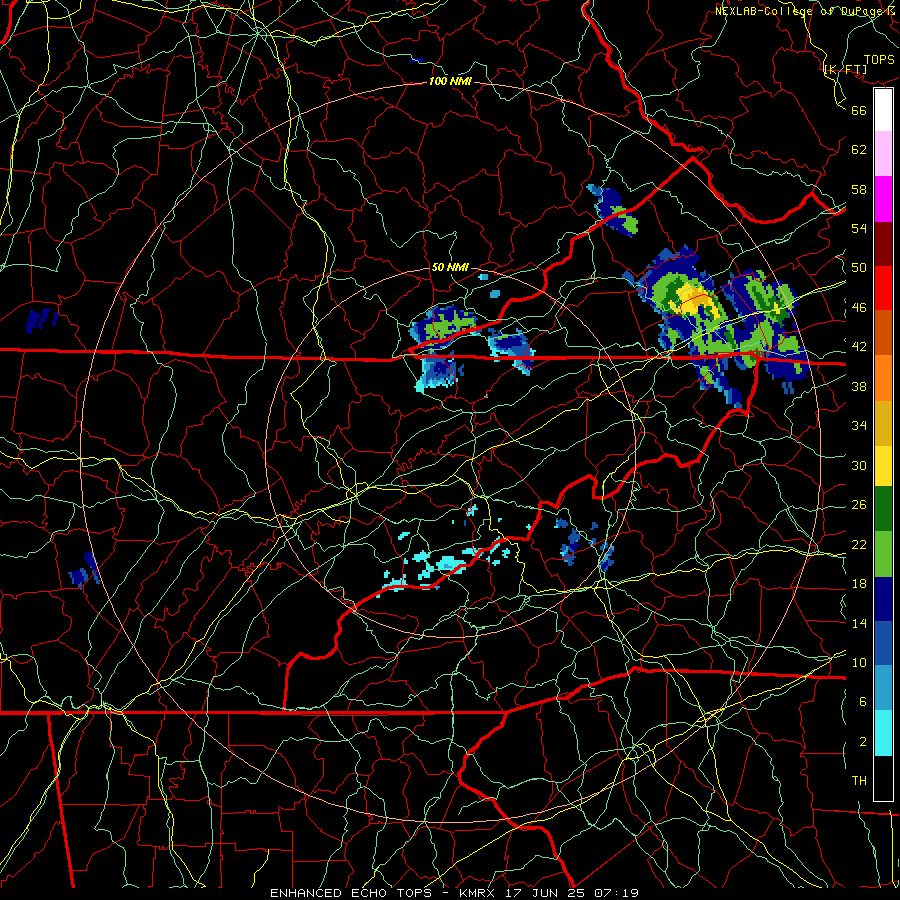Click the "TH" legend label
Viewport: 900px width, 900px height.
859,780
